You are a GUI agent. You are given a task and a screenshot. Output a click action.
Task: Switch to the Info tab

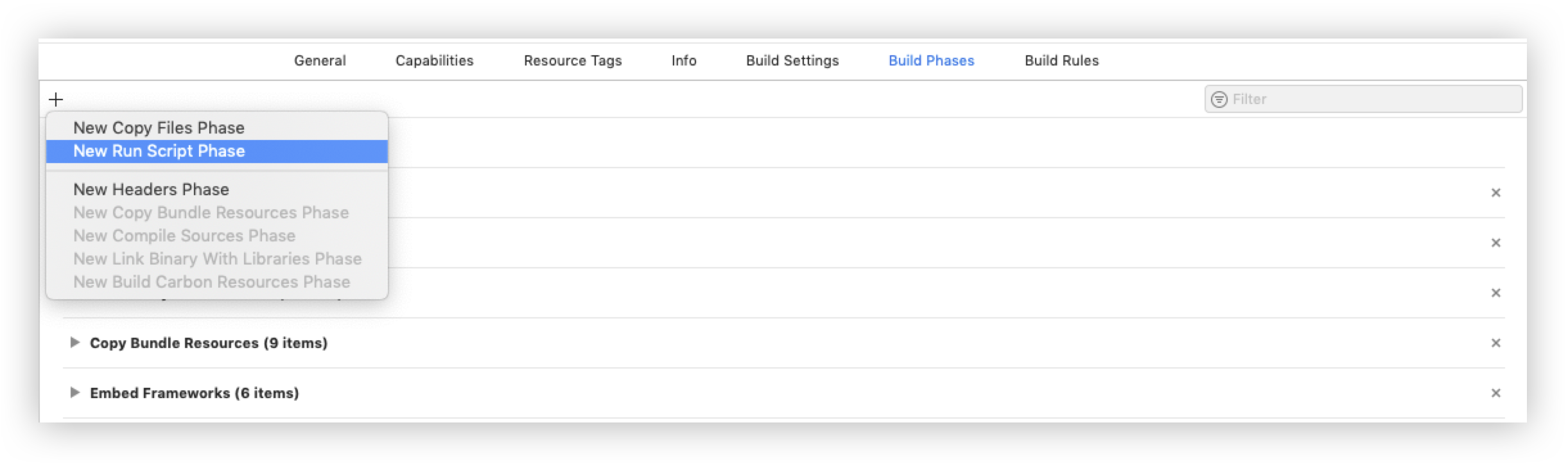684,60
